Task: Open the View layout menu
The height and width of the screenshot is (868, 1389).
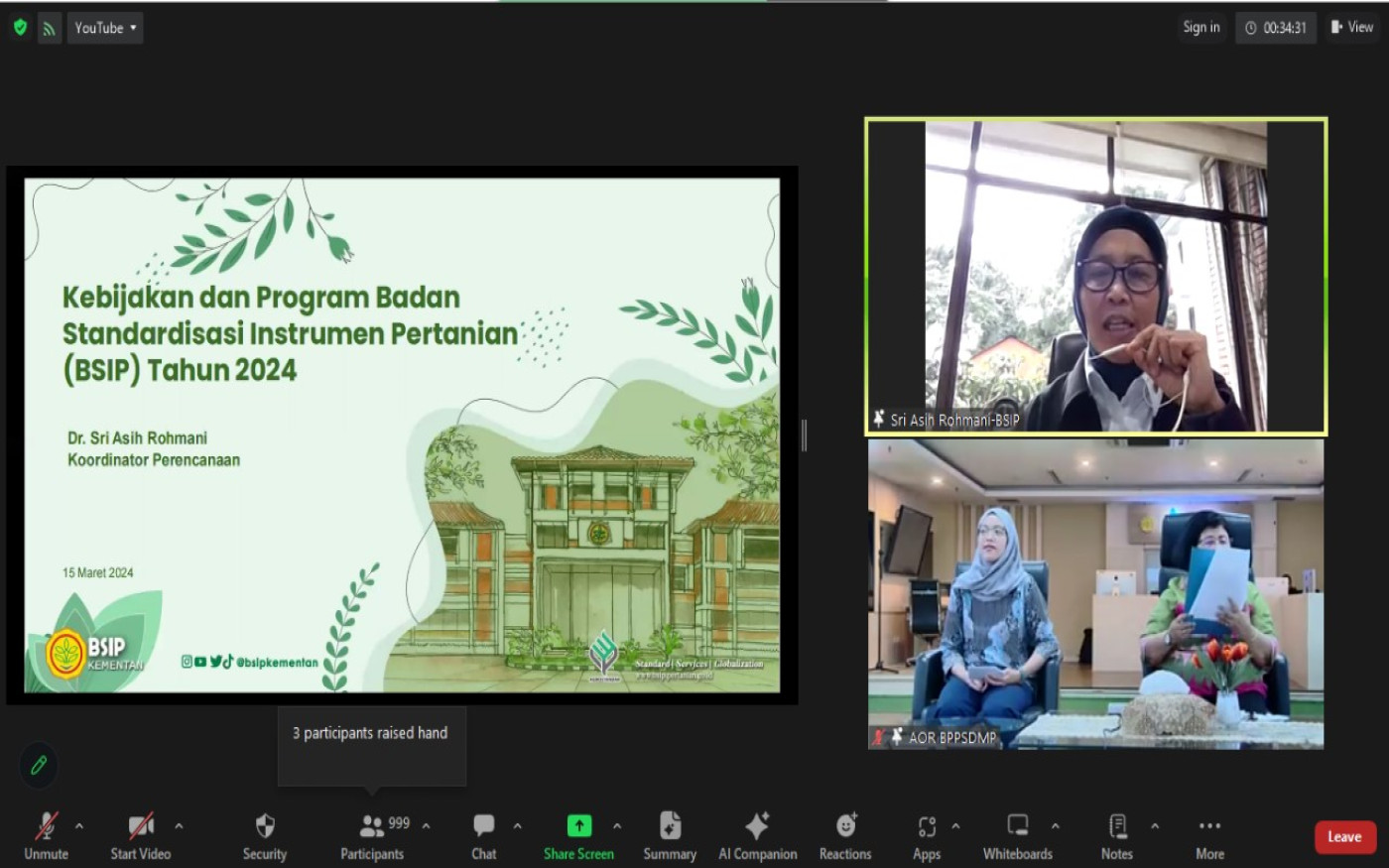Action: click(1352, 28)
